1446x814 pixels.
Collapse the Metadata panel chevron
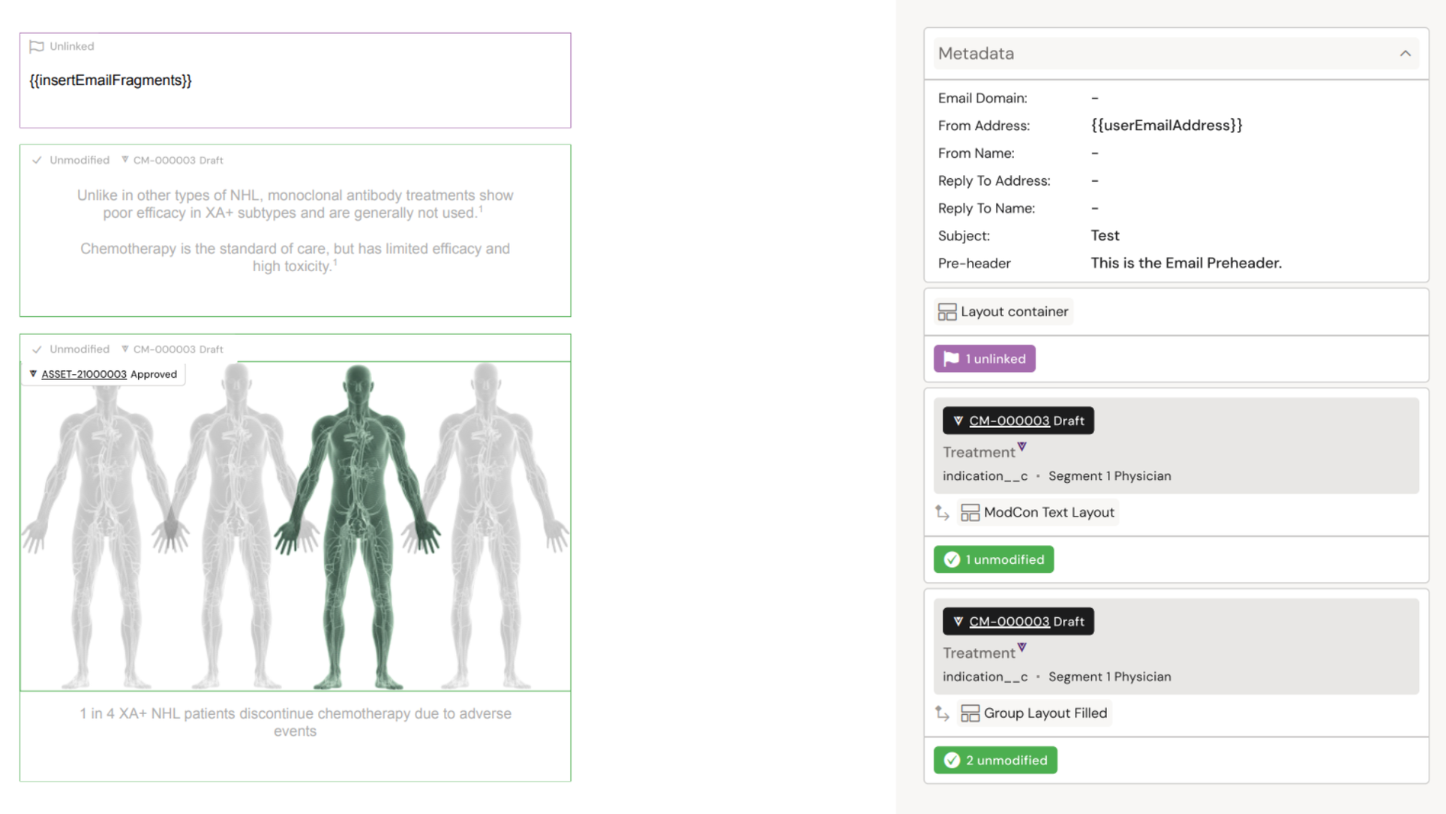(x=1405, y=54)
